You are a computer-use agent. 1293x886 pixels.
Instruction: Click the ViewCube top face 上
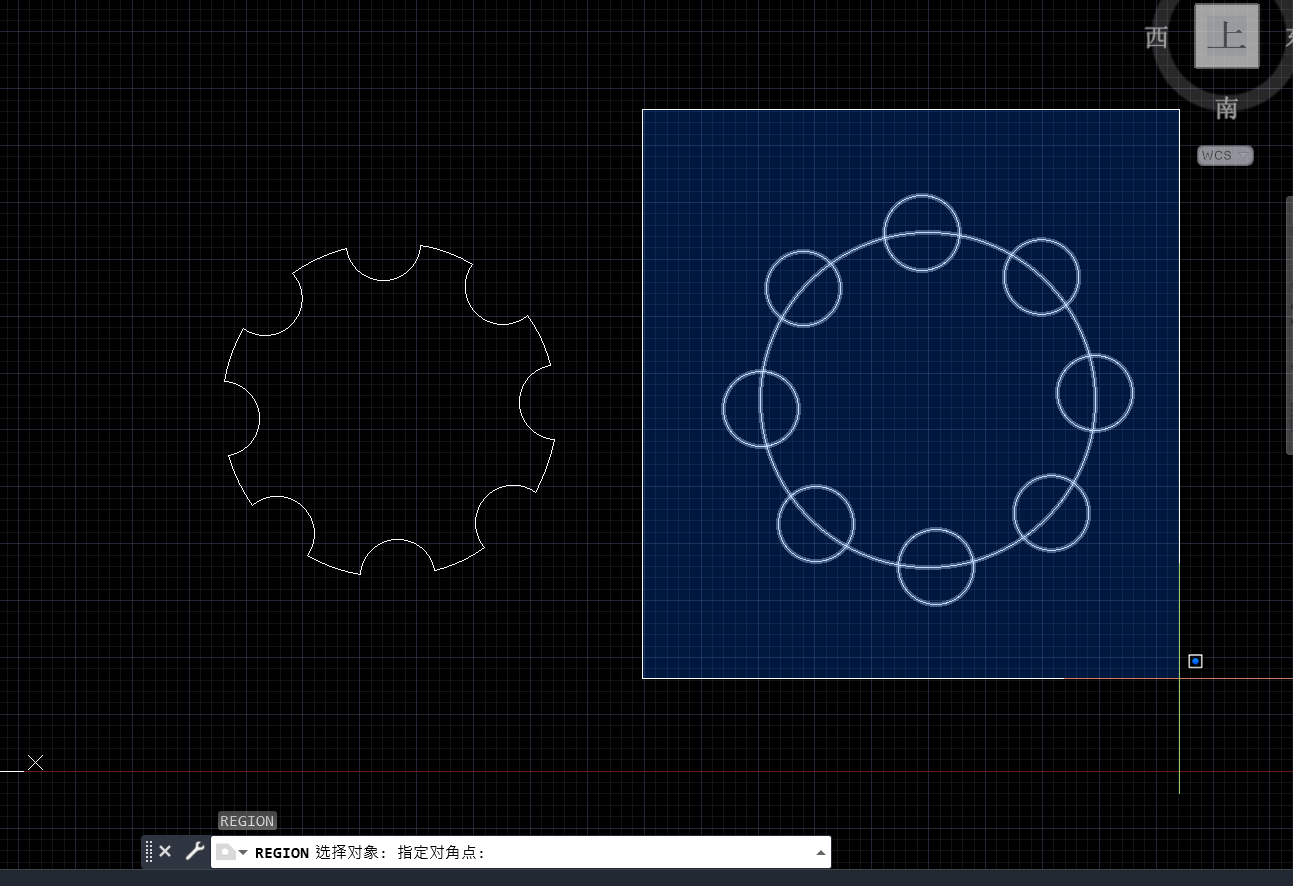tap(1226, 37)
